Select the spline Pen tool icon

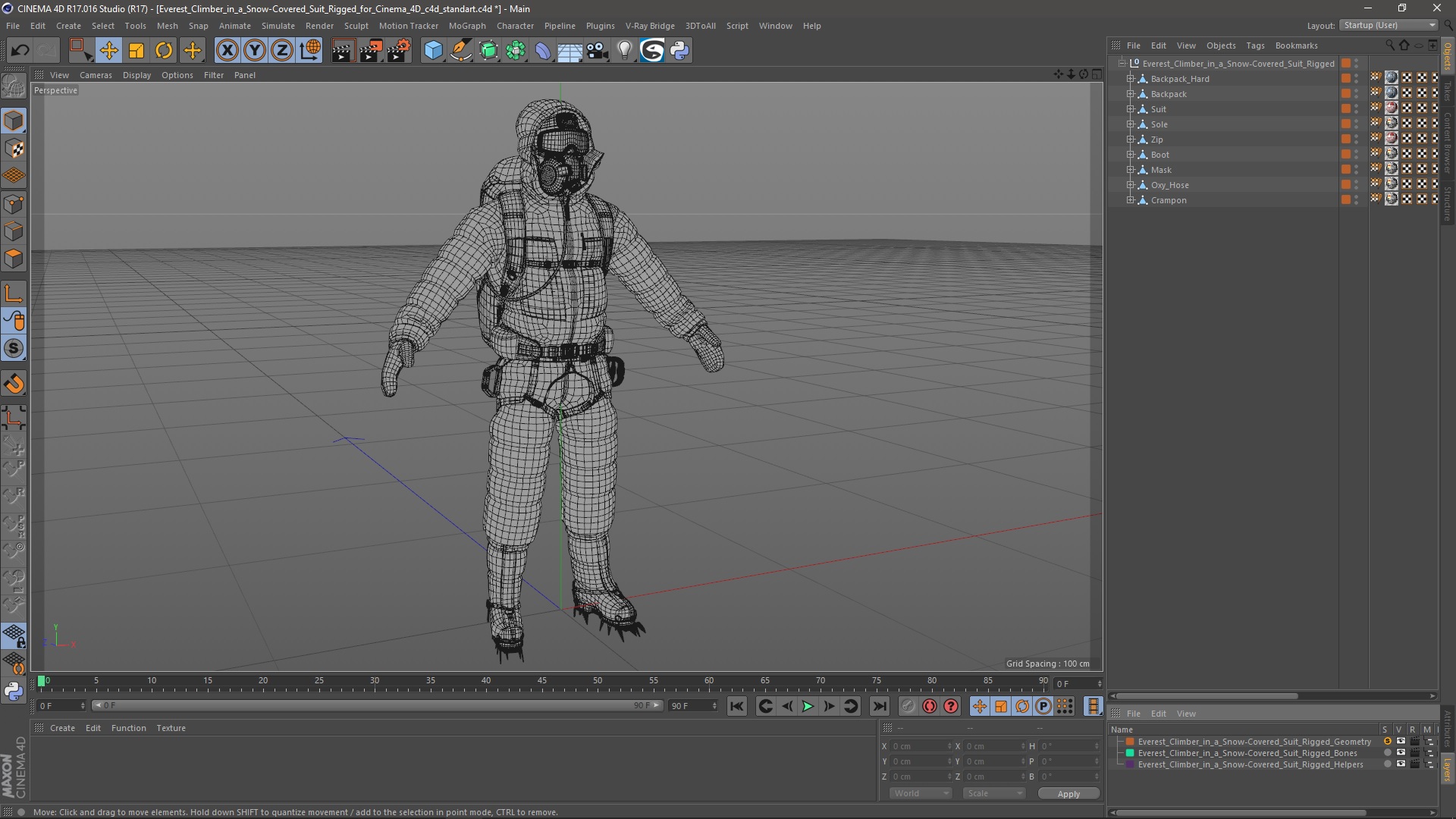click(461, 51)
